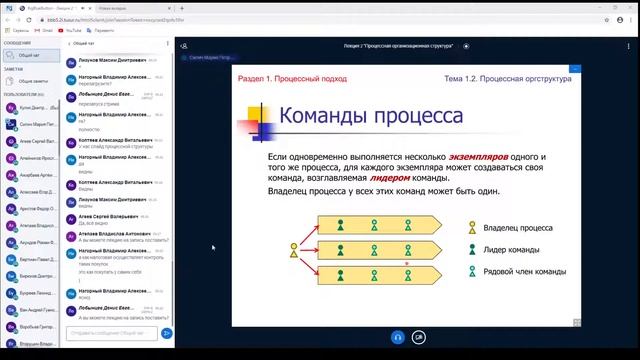
Task: Open the Сервисы apps bookmark
Action: coord(17,31)
